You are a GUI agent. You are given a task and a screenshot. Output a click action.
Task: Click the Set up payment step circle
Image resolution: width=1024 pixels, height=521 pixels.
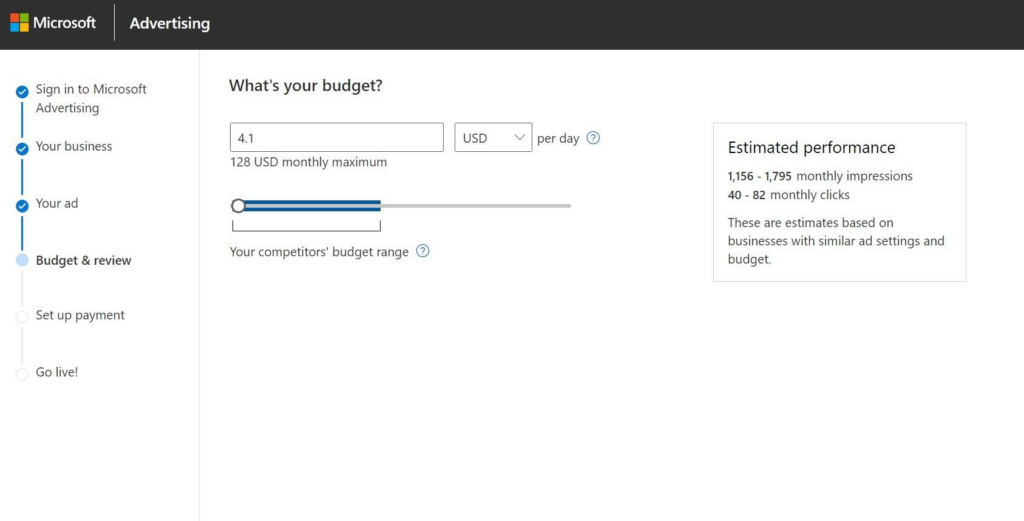(x=22, y=317)
